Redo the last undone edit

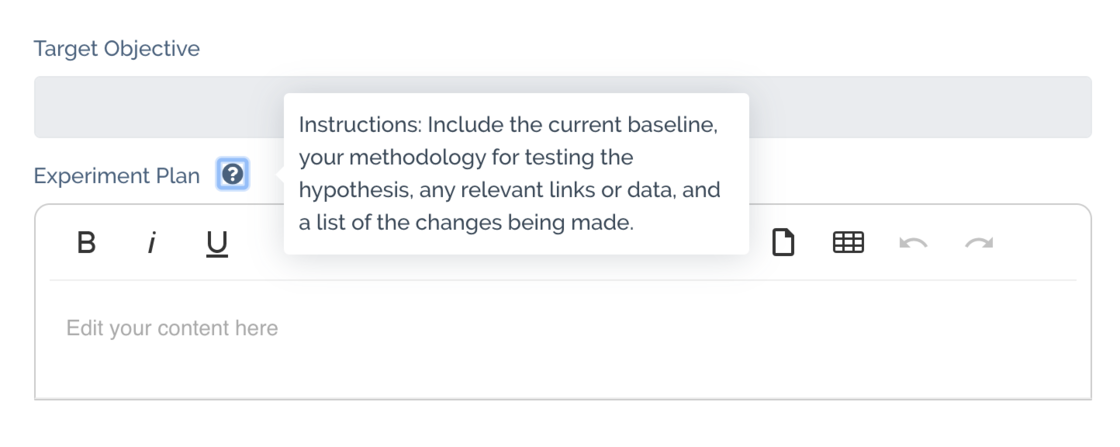point(978,243)
